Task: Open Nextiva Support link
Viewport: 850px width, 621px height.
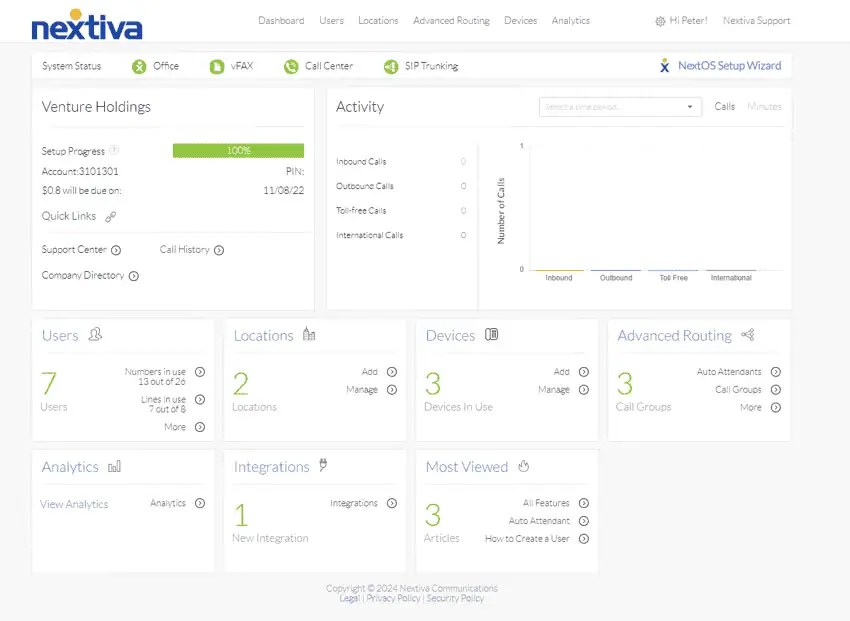Action: [756, 21]
